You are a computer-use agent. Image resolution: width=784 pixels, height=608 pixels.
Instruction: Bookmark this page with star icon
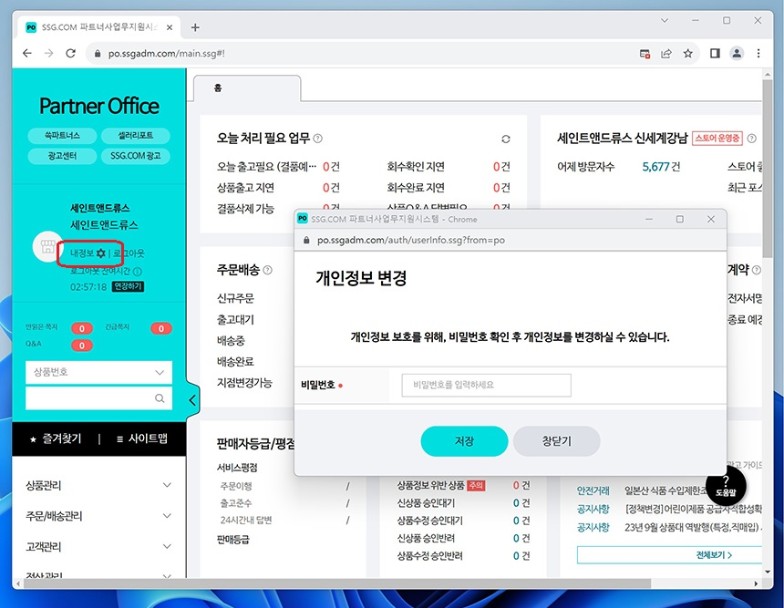coord(688,54)
